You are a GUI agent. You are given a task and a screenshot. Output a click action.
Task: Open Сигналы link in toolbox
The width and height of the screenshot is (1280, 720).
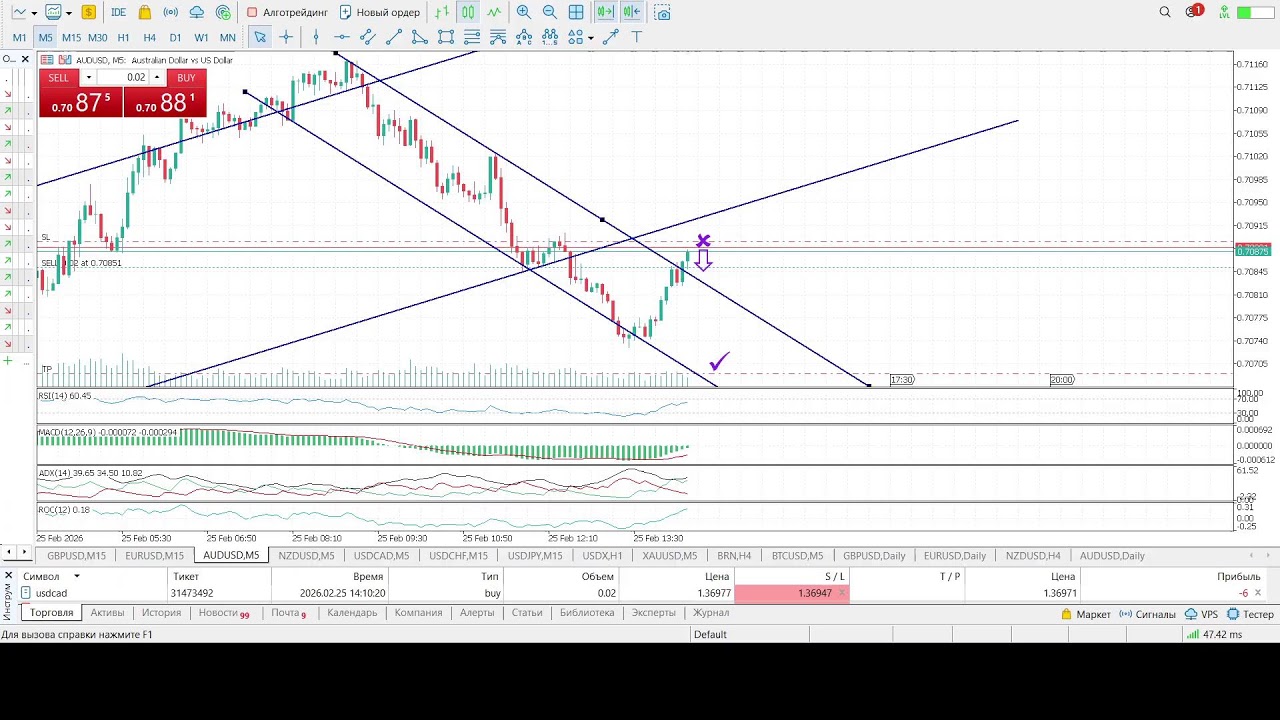click(x=1147, y=614)
